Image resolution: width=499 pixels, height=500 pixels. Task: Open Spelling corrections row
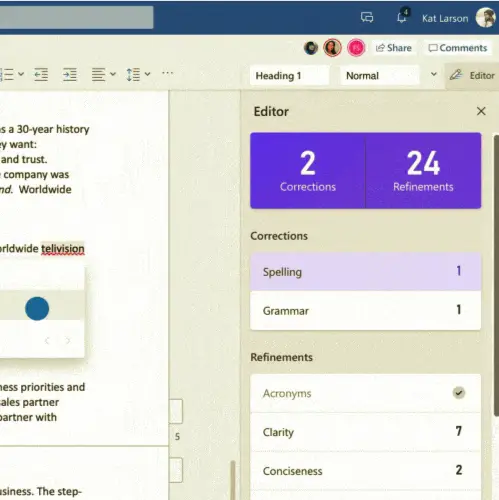point(366,272)
